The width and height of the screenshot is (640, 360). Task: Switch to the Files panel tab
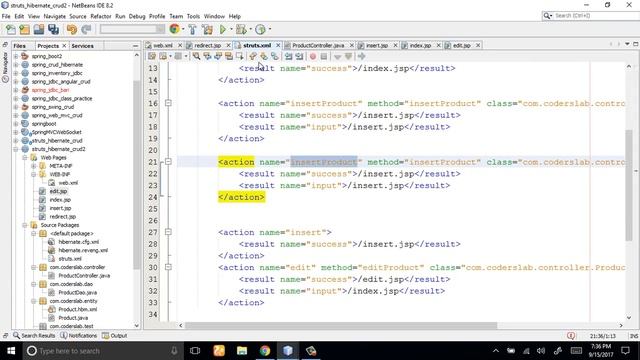coord(20,46)
